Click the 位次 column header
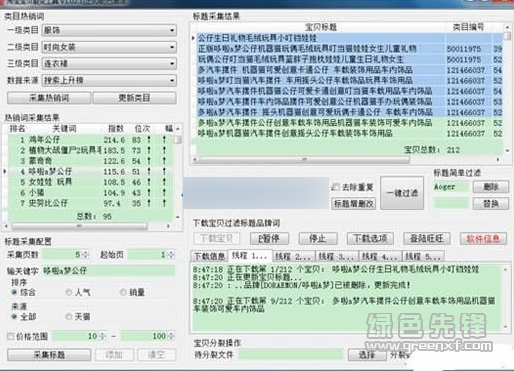 point(143,129)
